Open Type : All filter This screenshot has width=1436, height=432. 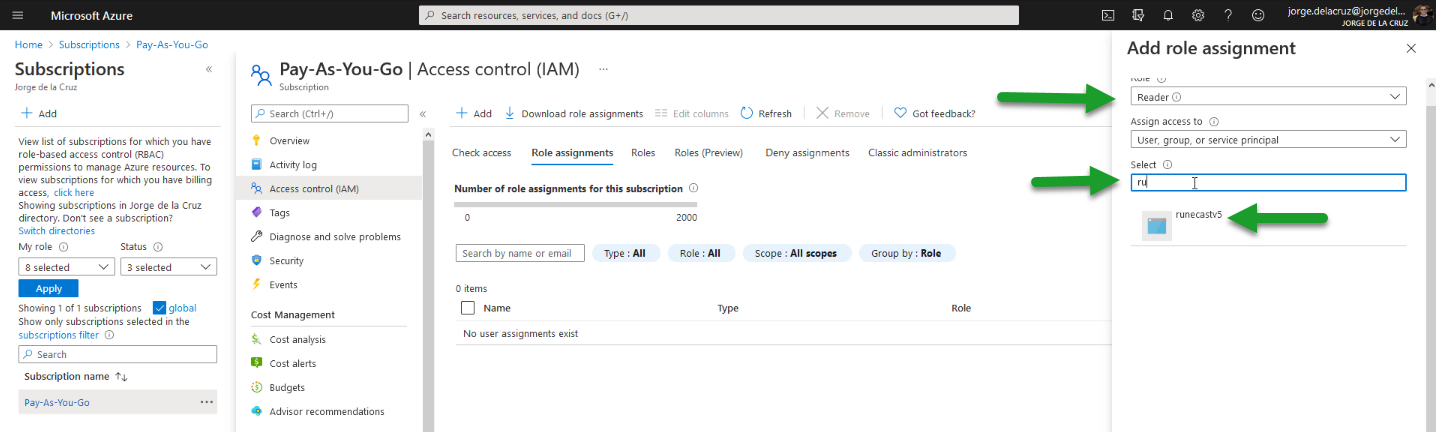pyautogui.click(x=626, y=254)
